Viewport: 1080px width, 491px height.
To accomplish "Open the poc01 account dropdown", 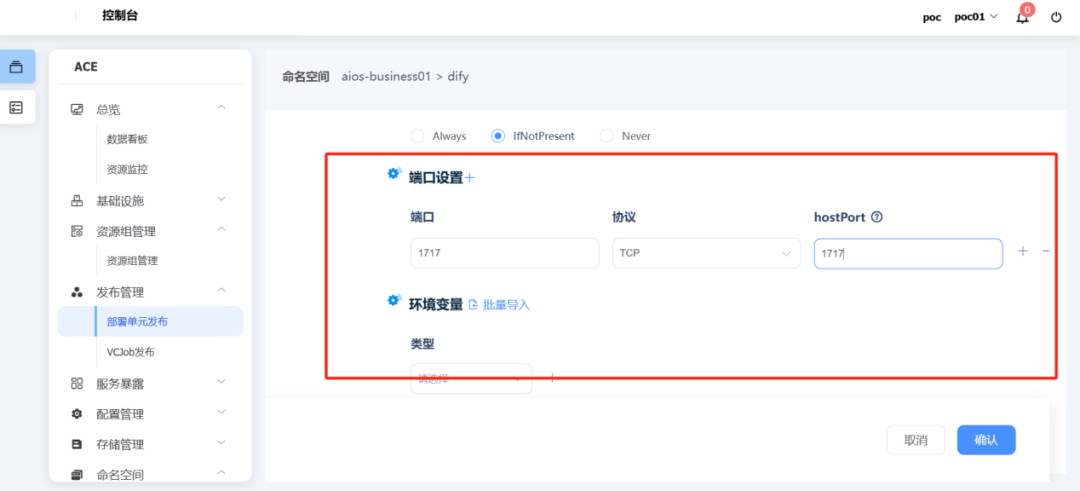I will [976, 17].
